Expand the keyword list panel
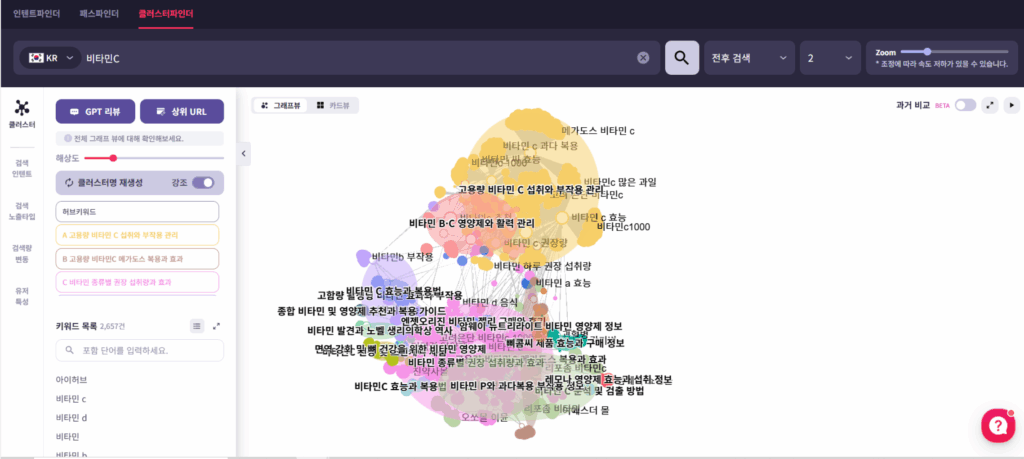 216,326
